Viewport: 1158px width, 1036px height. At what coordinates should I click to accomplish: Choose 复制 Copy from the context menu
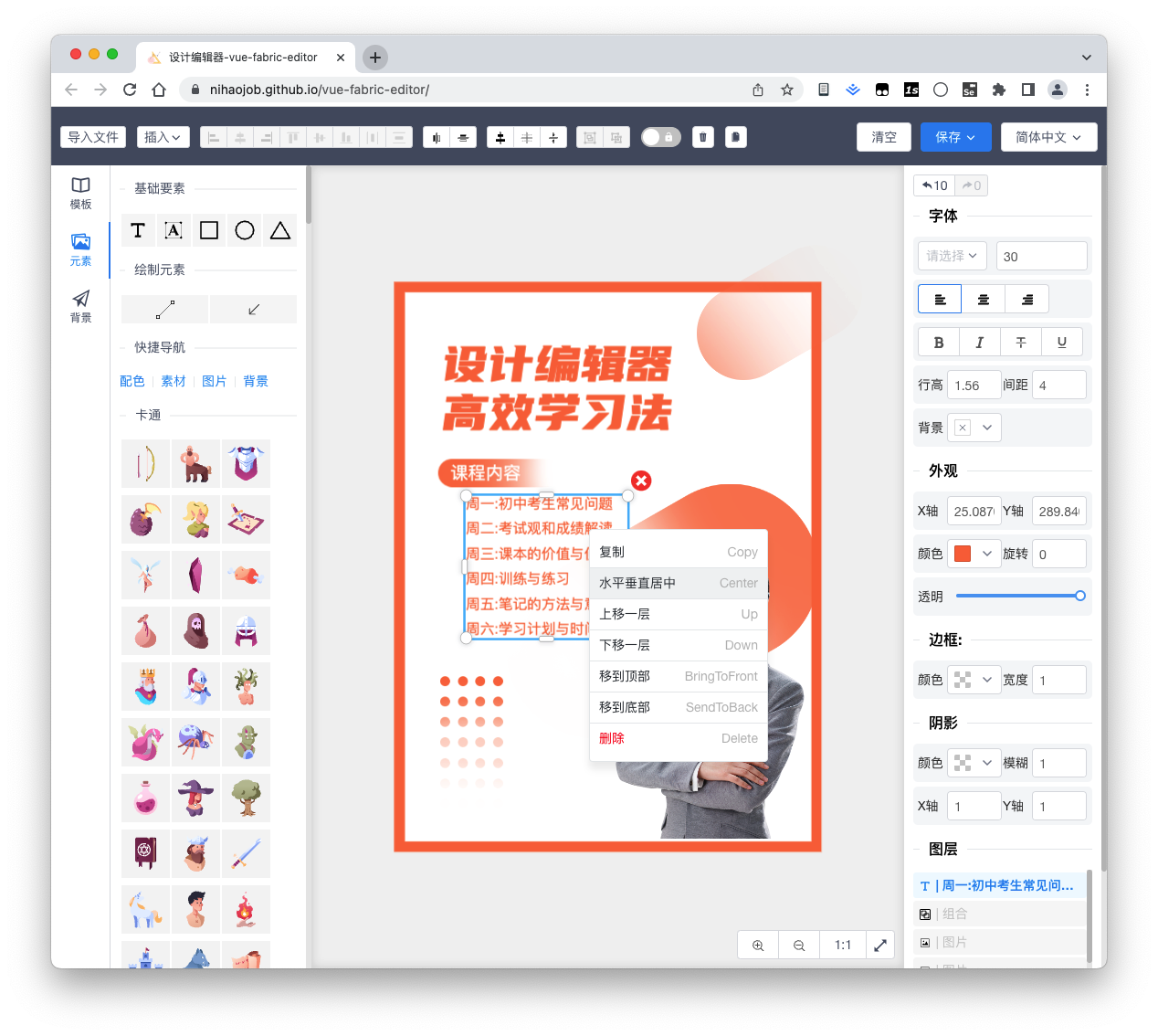tap(678, 552)
